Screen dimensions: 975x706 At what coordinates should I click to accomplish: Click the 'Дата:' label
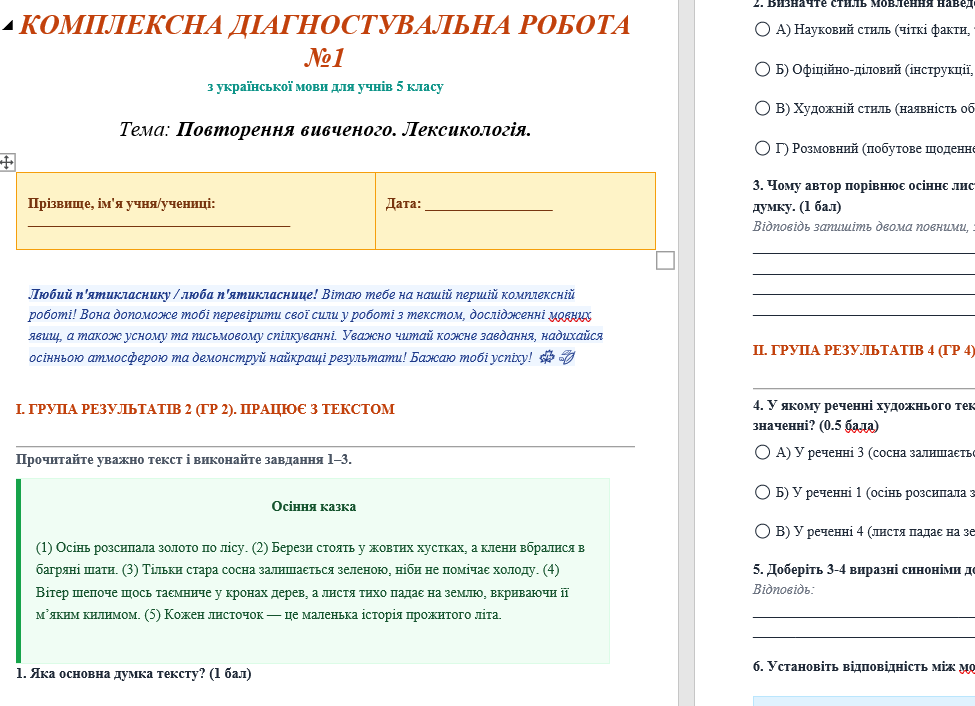coord(404,203)
